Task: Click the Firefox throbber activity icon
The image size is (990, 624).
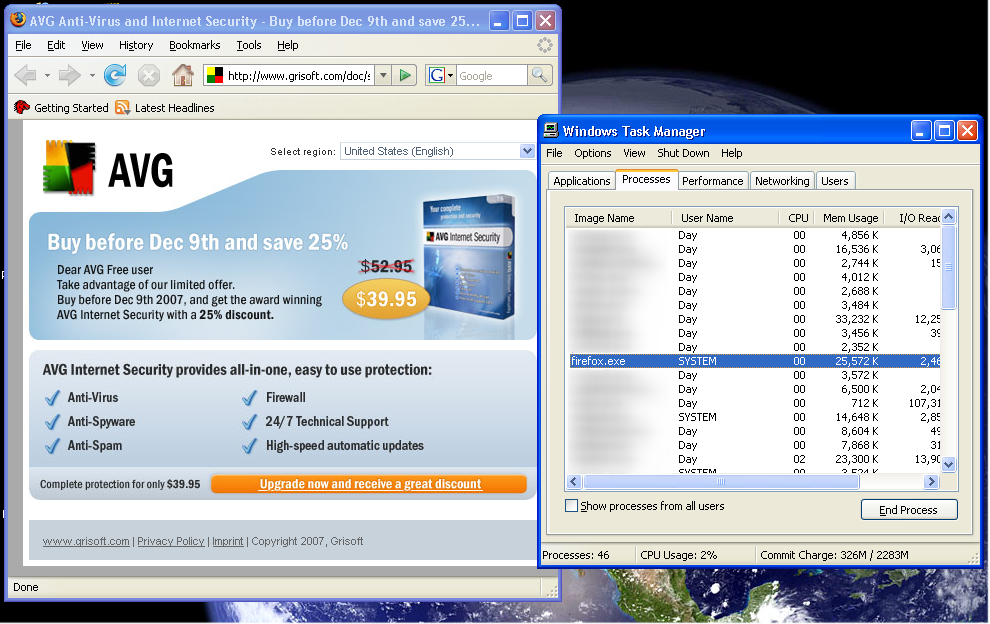Action: (545, 45)
